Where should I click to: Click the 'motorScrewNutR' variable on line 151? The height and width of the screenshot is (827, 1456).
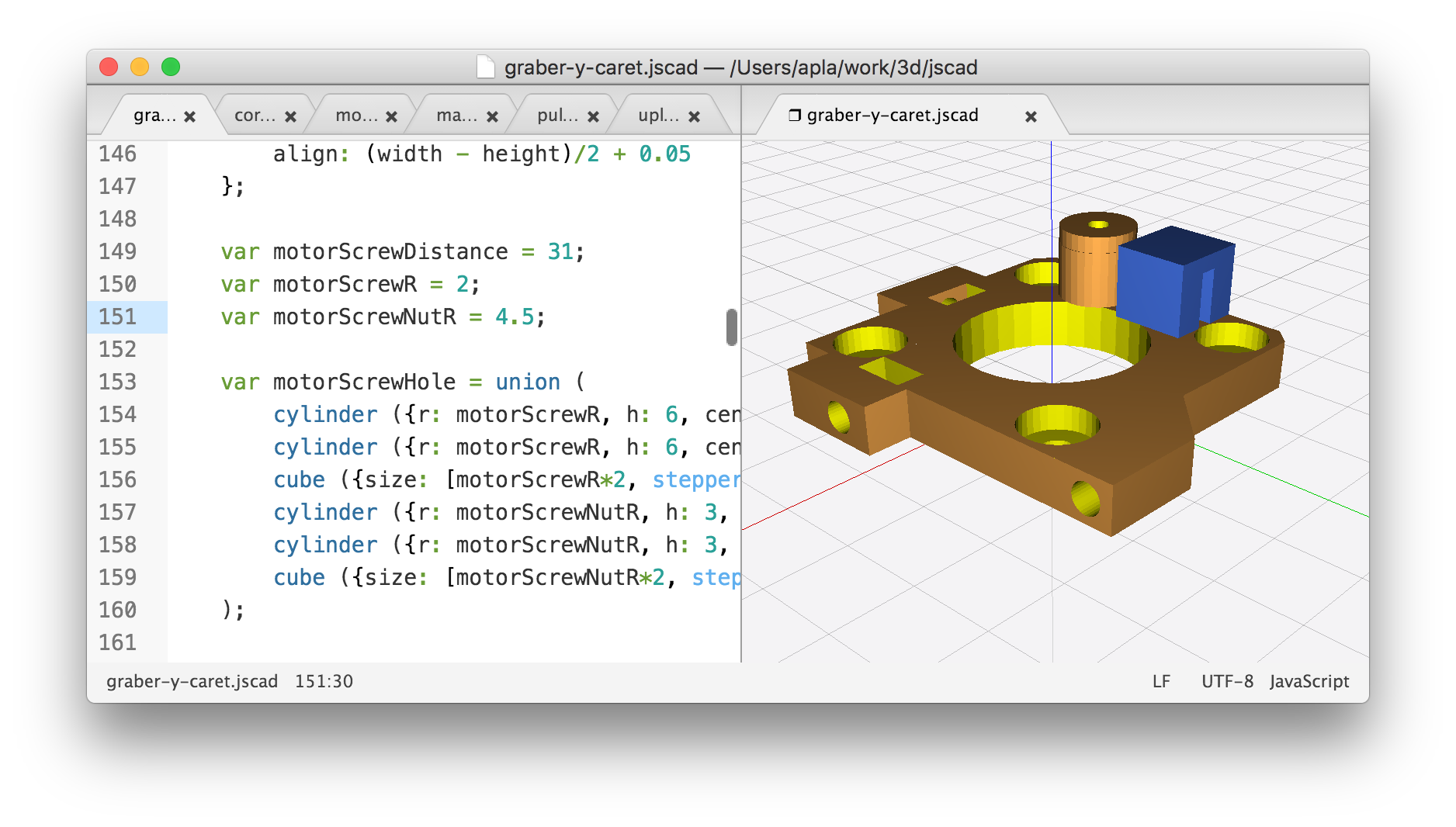(x=364, y=317)
